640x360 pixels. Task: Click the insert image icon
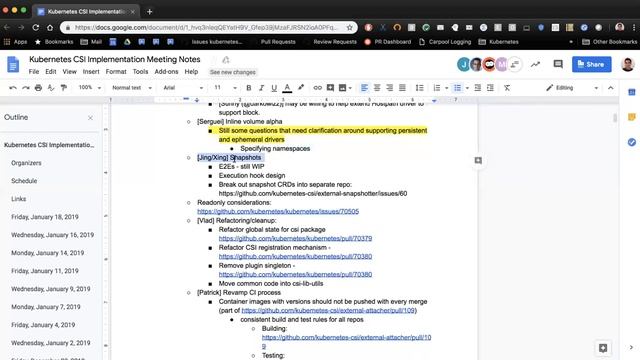click(342, 88)
